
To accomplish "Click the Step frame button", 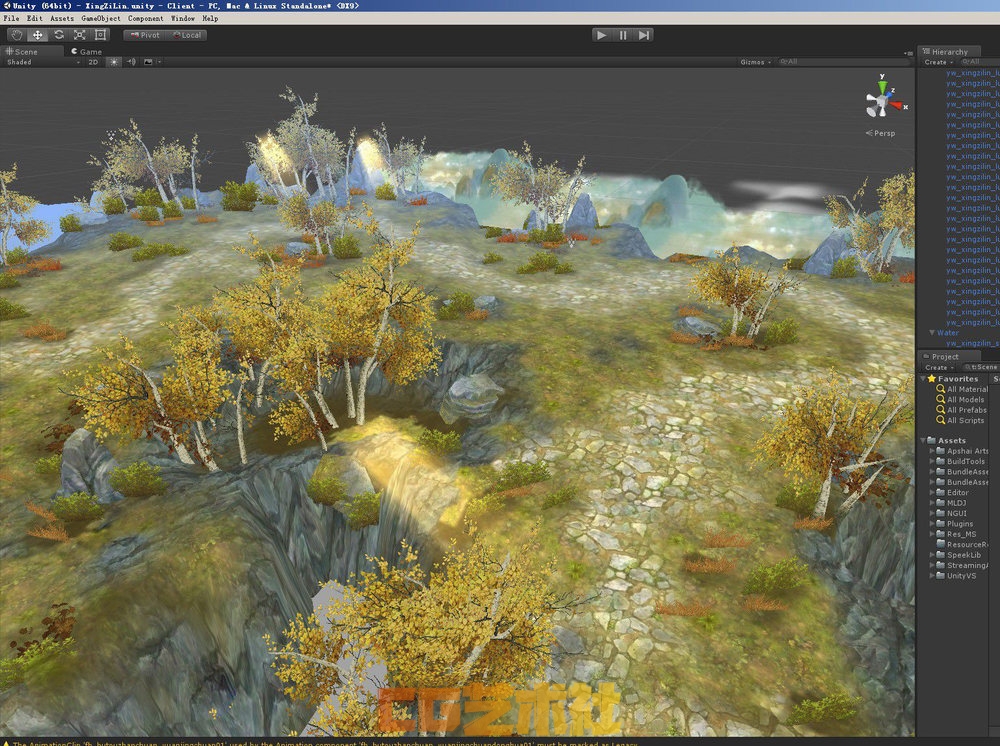I will click(x=643, y=35).
